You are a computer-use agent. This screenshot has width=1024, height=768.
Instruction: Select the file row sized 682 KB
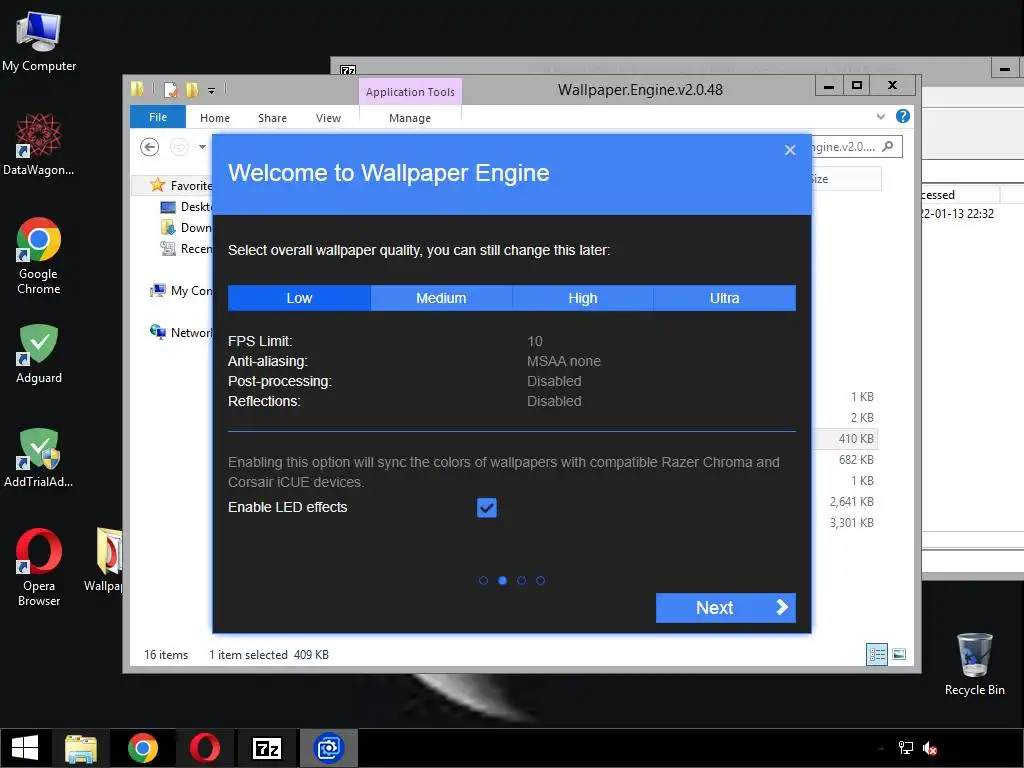[x=844, y=460]
